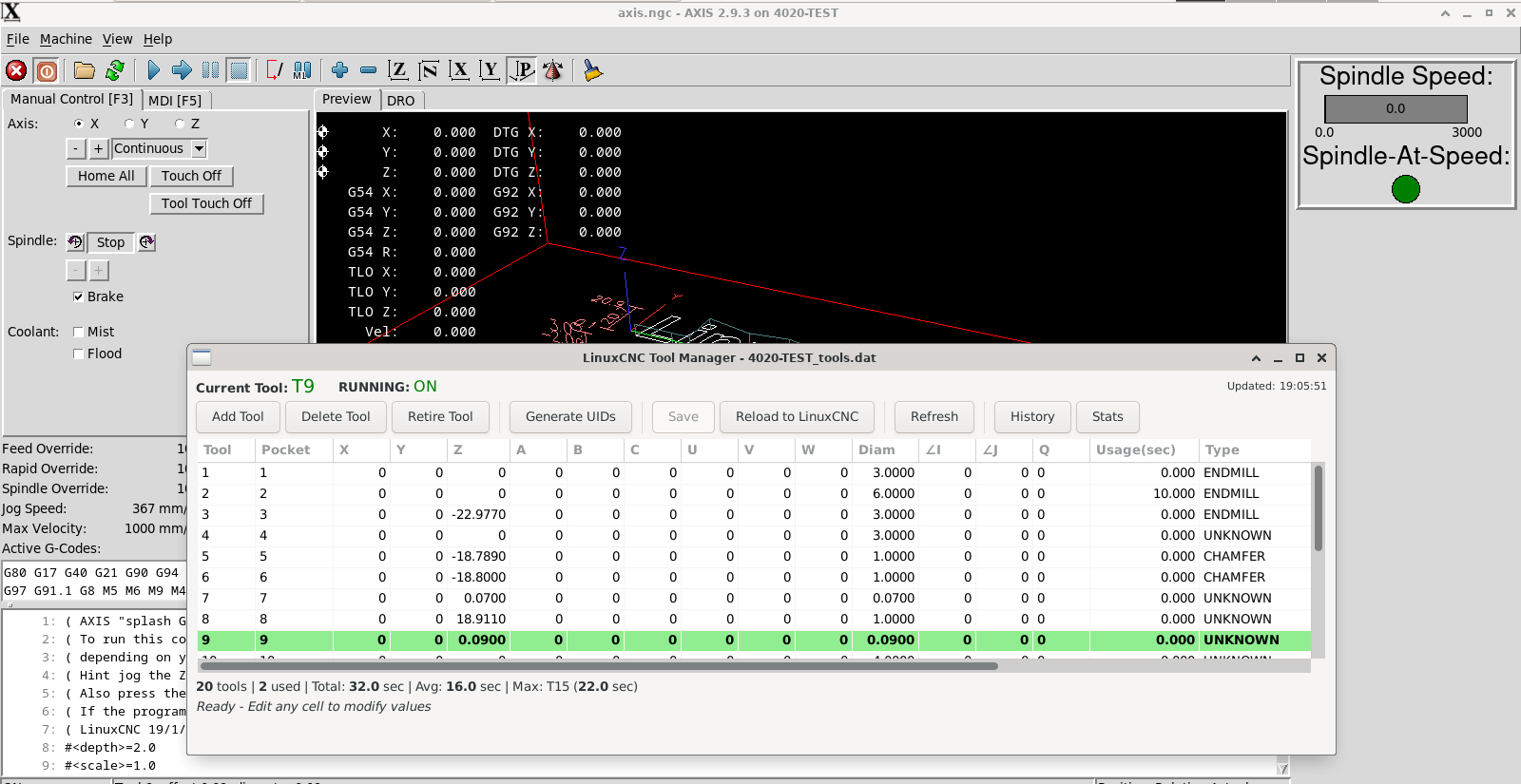This screenshot has width=1521, height=784.
Task: Select tool 5 Z value cell
Action: (478, 556)
